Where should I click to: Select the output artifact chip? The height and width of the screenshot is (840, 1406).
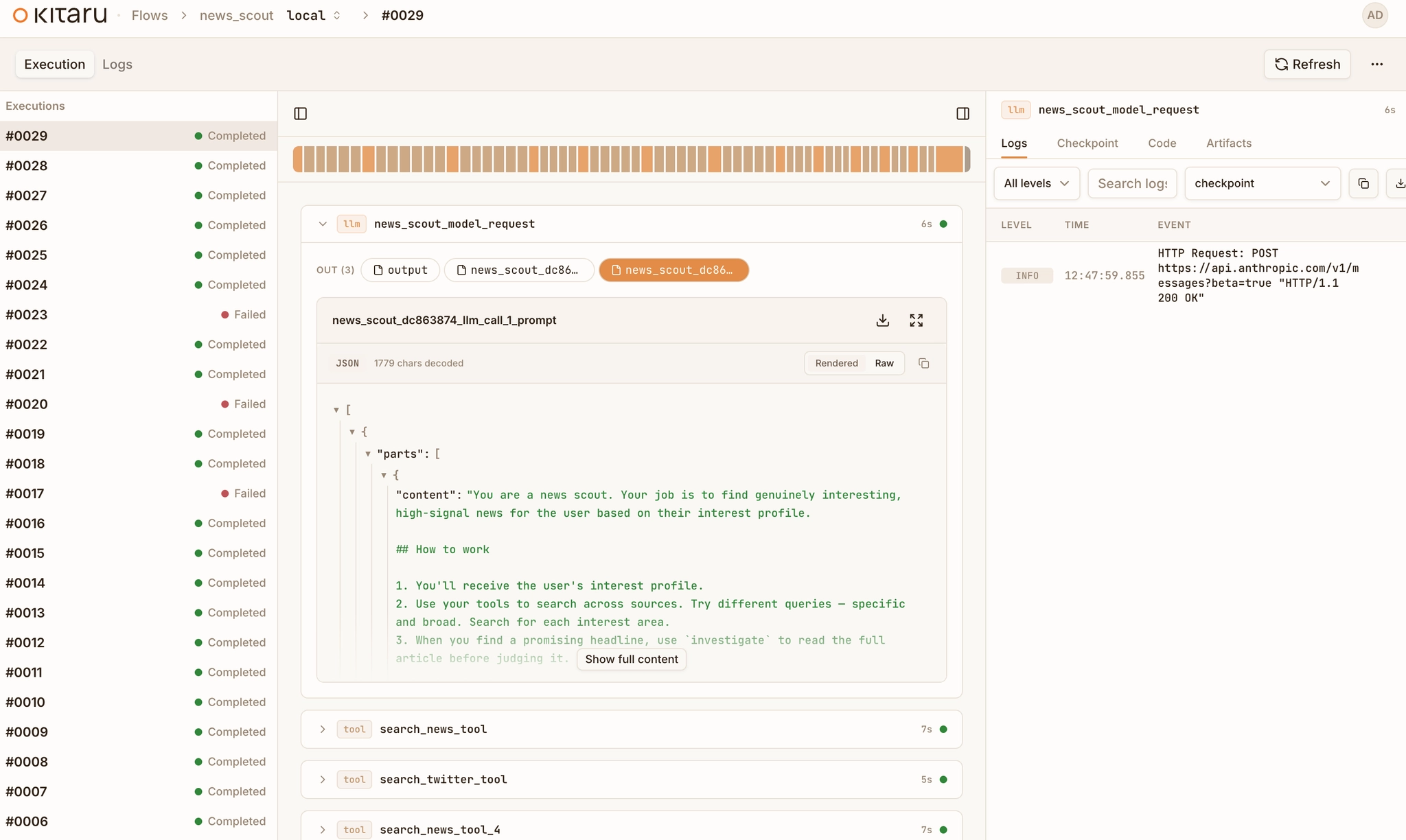pos(400,270)
